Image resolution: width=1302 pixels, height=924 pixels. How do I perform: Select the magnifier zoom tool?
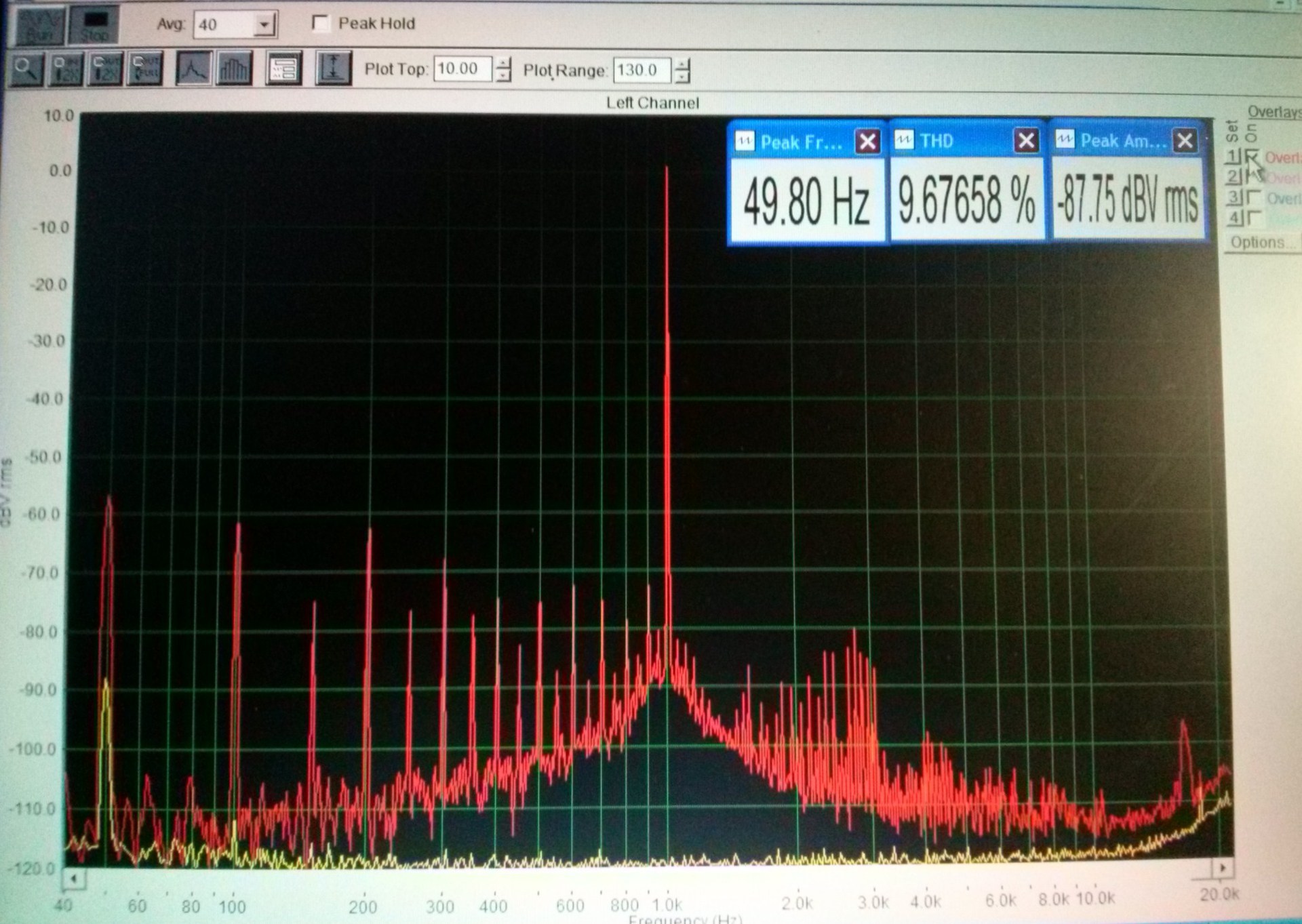tap(26, 68)
